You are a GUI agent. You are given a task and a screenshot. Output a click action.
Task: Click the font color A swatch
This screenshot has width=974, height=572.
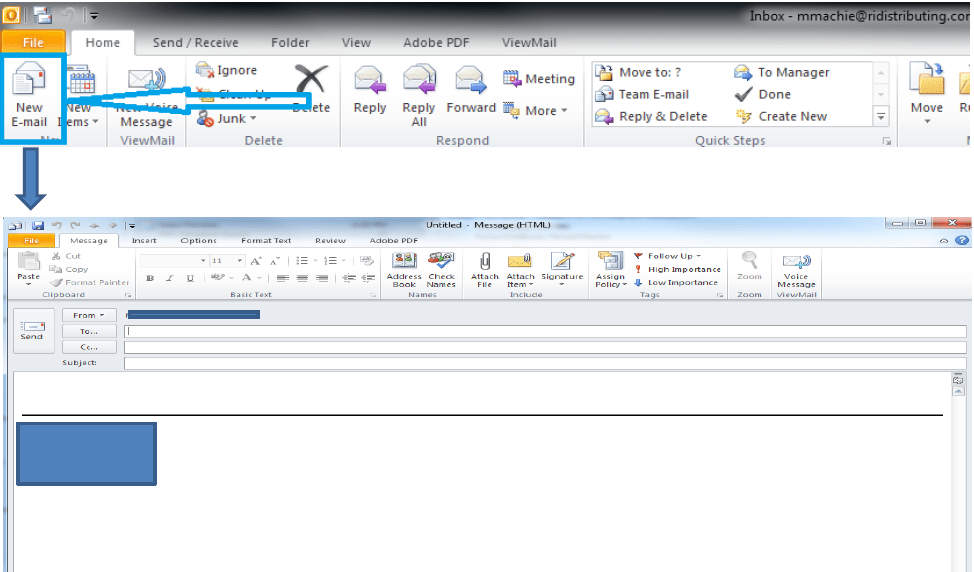pos(247,278)
